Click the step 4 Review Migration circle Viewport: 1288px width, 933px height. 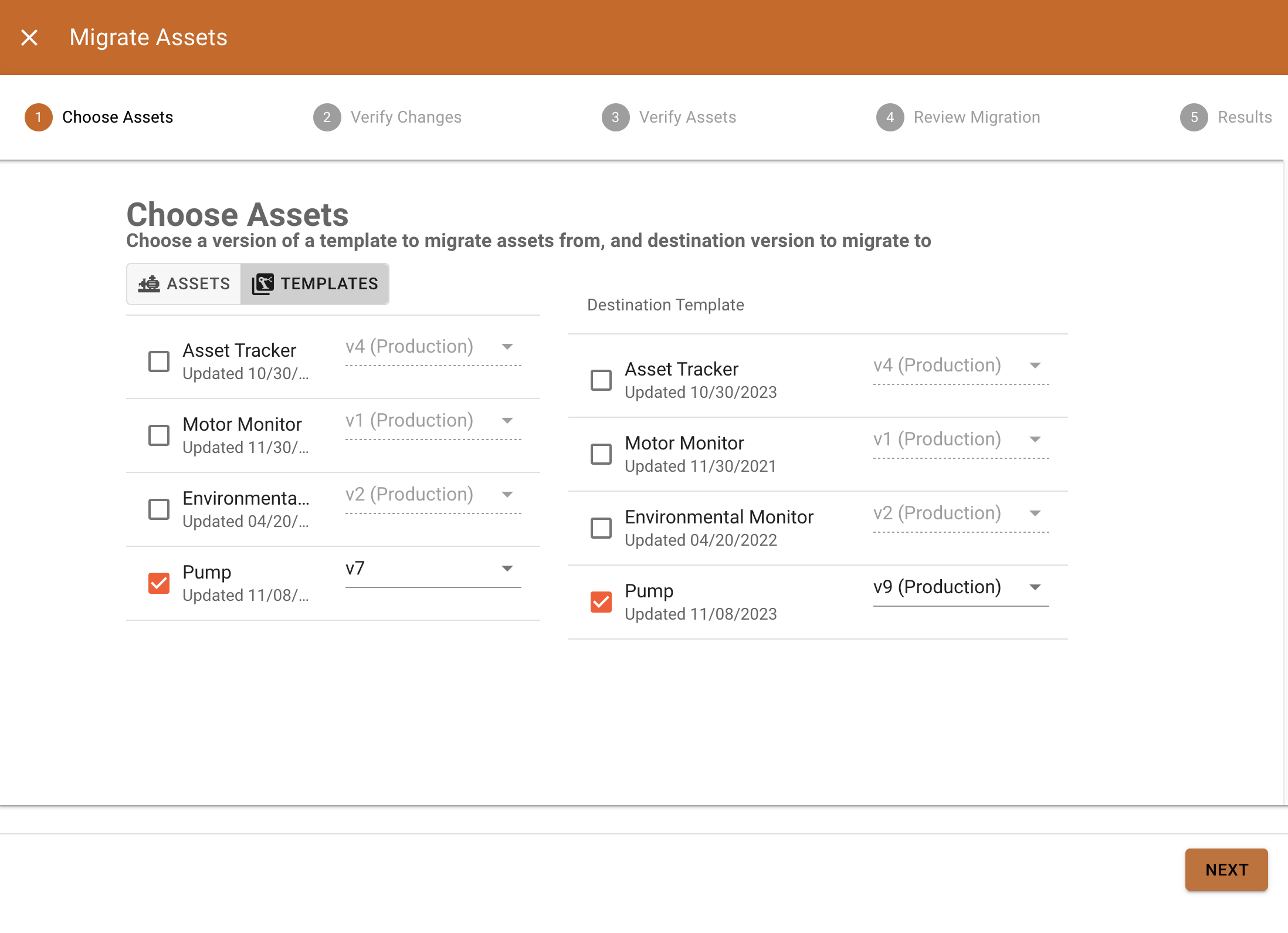(889, 117)
